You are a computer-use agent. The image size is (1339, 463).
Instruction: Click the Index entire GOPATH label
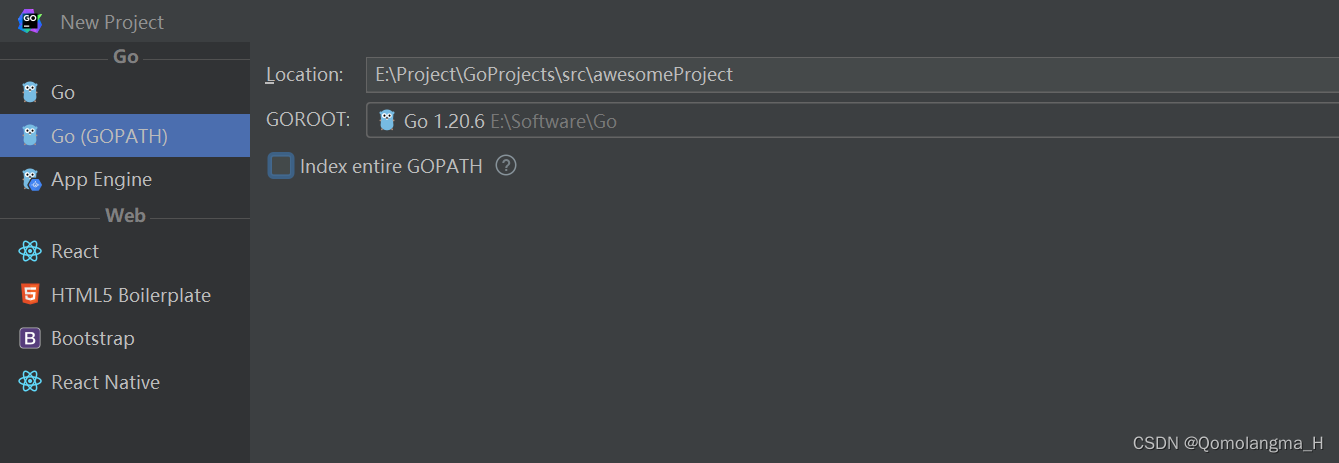pos(391,166)
